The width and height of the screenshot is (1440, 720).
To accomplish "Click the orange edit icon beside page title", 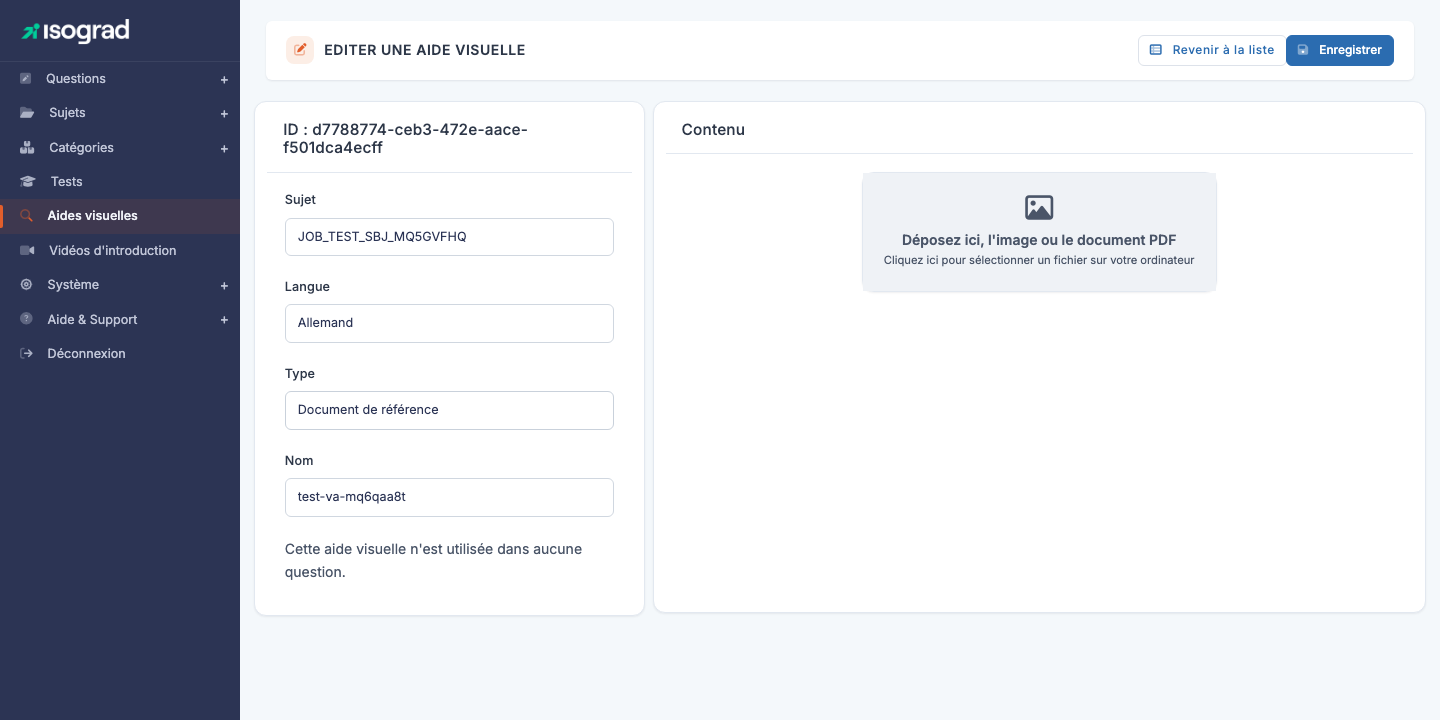I will (x=300, y=50).
